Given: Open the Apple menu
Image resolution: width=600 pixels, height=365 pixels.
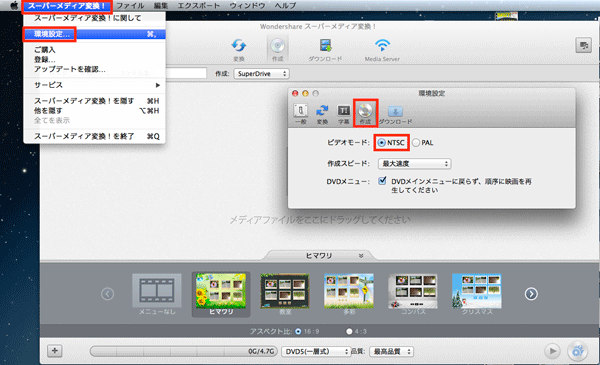Looking at the screenshot, I should click(14, 5).
